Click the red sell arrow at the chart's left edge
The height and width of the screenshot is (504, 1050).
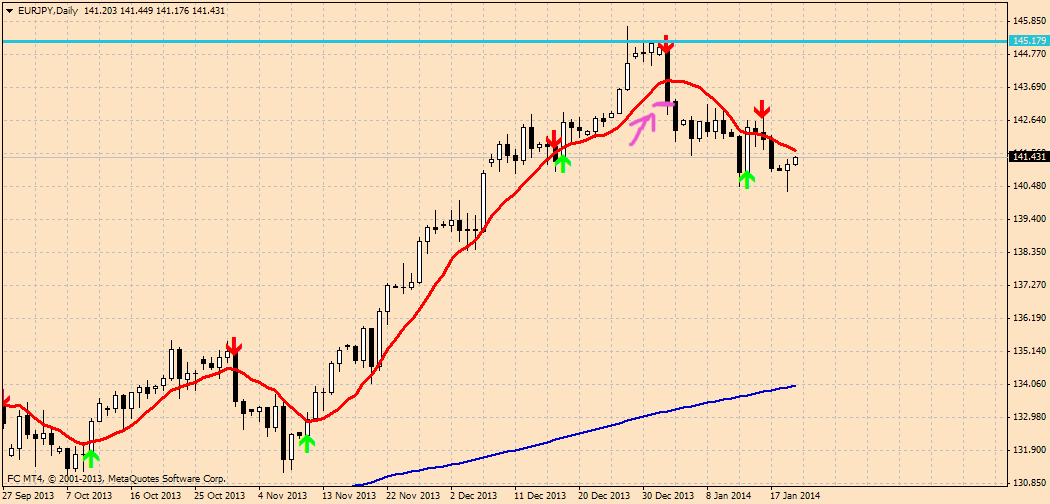point(5,400)
